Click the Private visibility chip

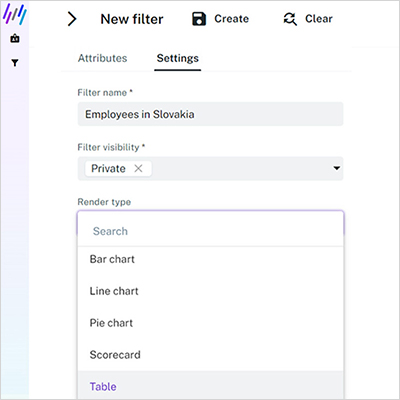tap(108, 169)
